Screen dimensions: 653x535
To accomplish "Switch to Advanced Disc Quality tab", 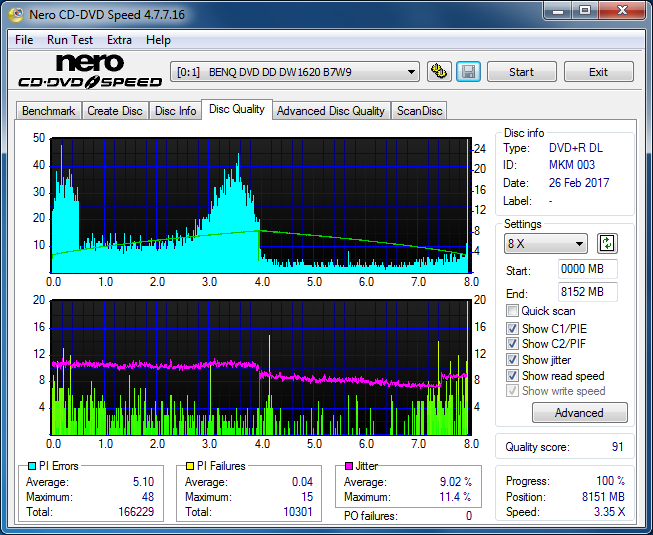I will pos(331,111).
